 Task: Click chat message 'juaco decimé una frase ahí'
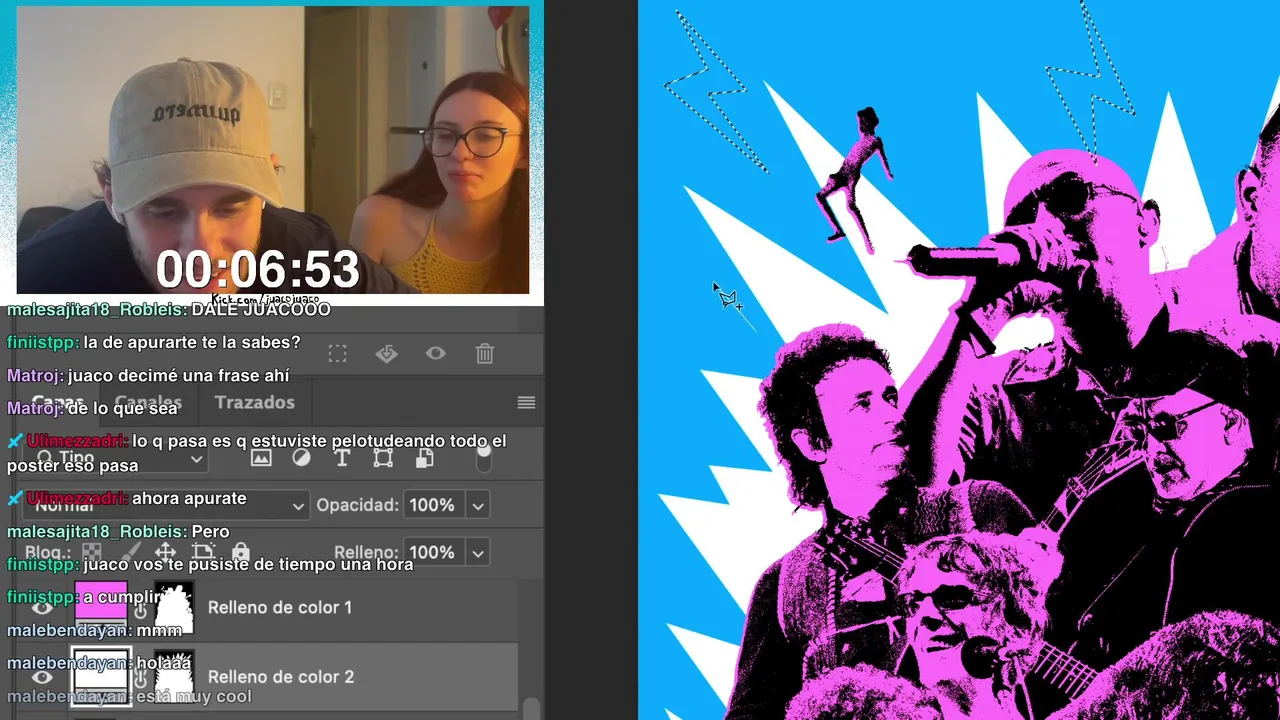pos(178,376)
